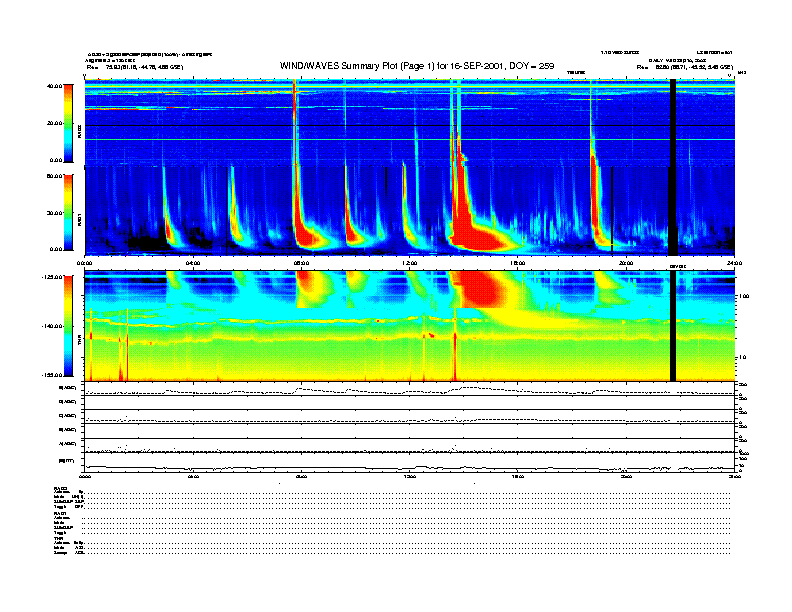The image size is (792, 612).
Task: Click the RAD2 intensity color bar
Action: pyautogui.click(x=68, y=123)
